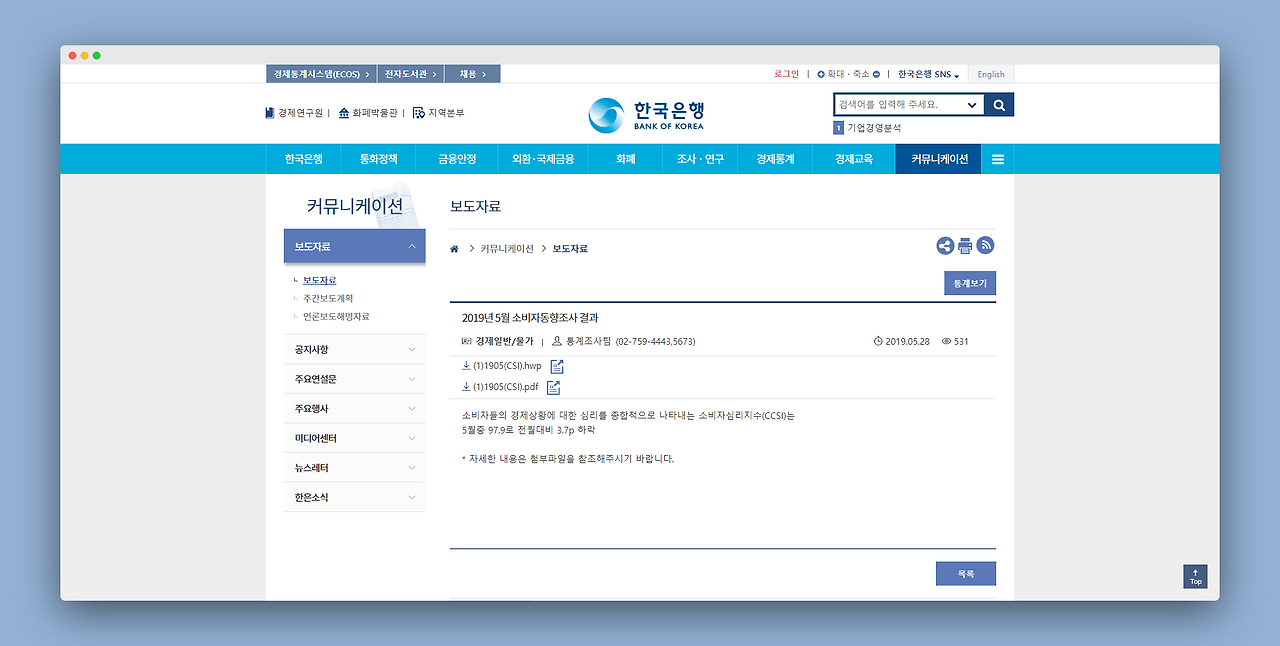Viewport: 1280px width, 646px height.
Task: Open the 금융안정 main menu
Action: tap(457, 159)
